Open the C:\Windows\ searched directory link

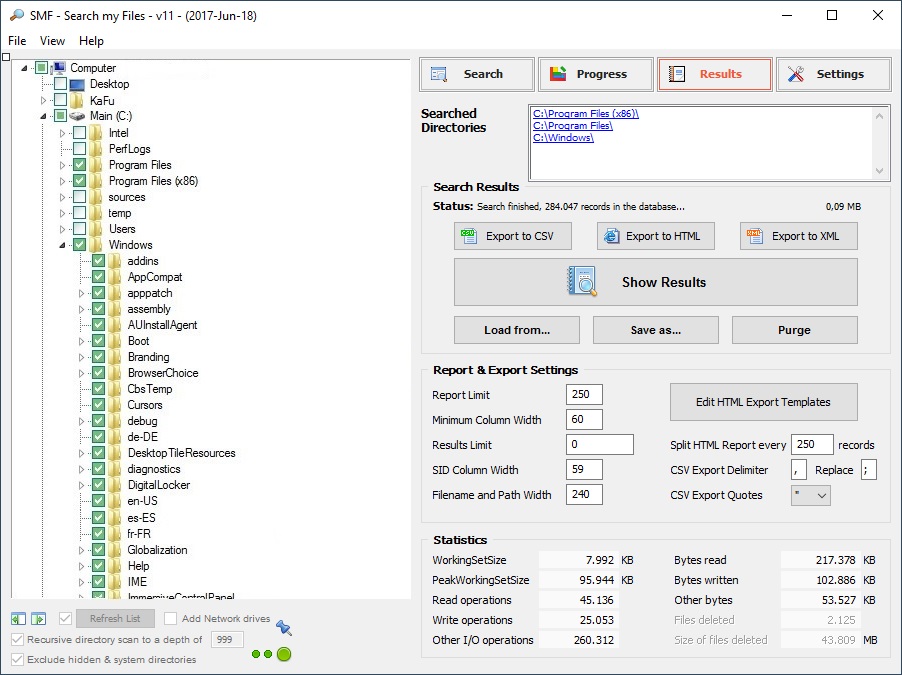point(563,138)
